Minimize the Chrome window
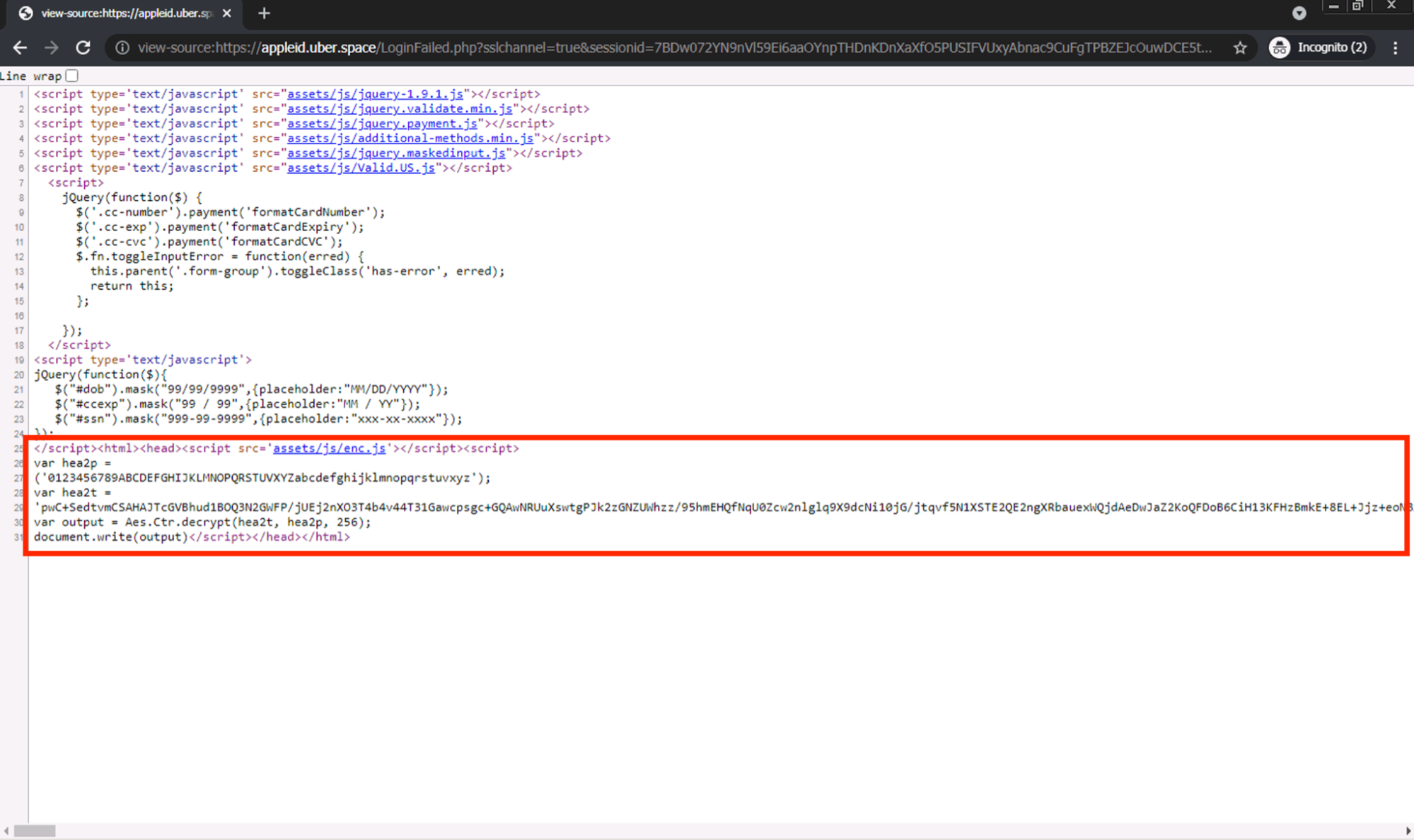1414x840 pixels. point(1333,6)
